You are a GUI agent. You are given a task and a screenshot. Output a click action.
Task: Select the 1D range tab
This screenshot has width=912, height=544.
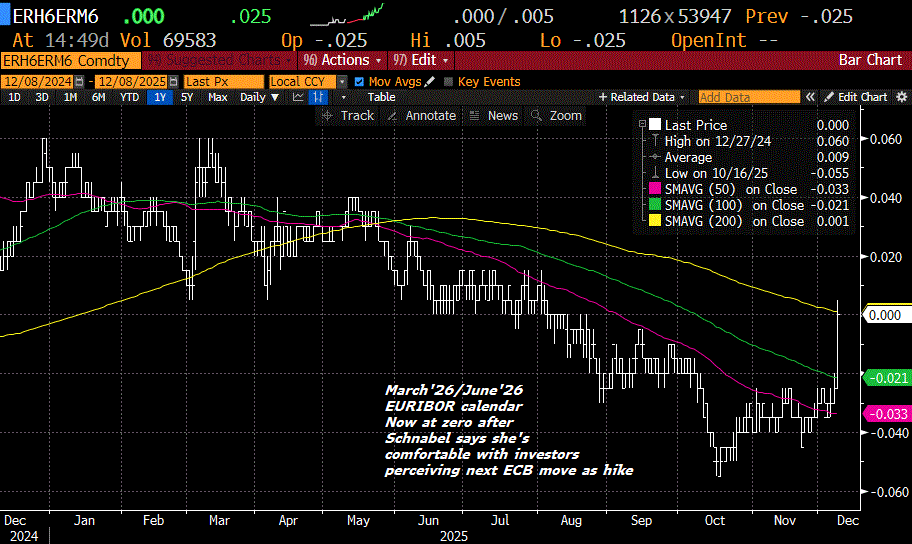point(14,97)
